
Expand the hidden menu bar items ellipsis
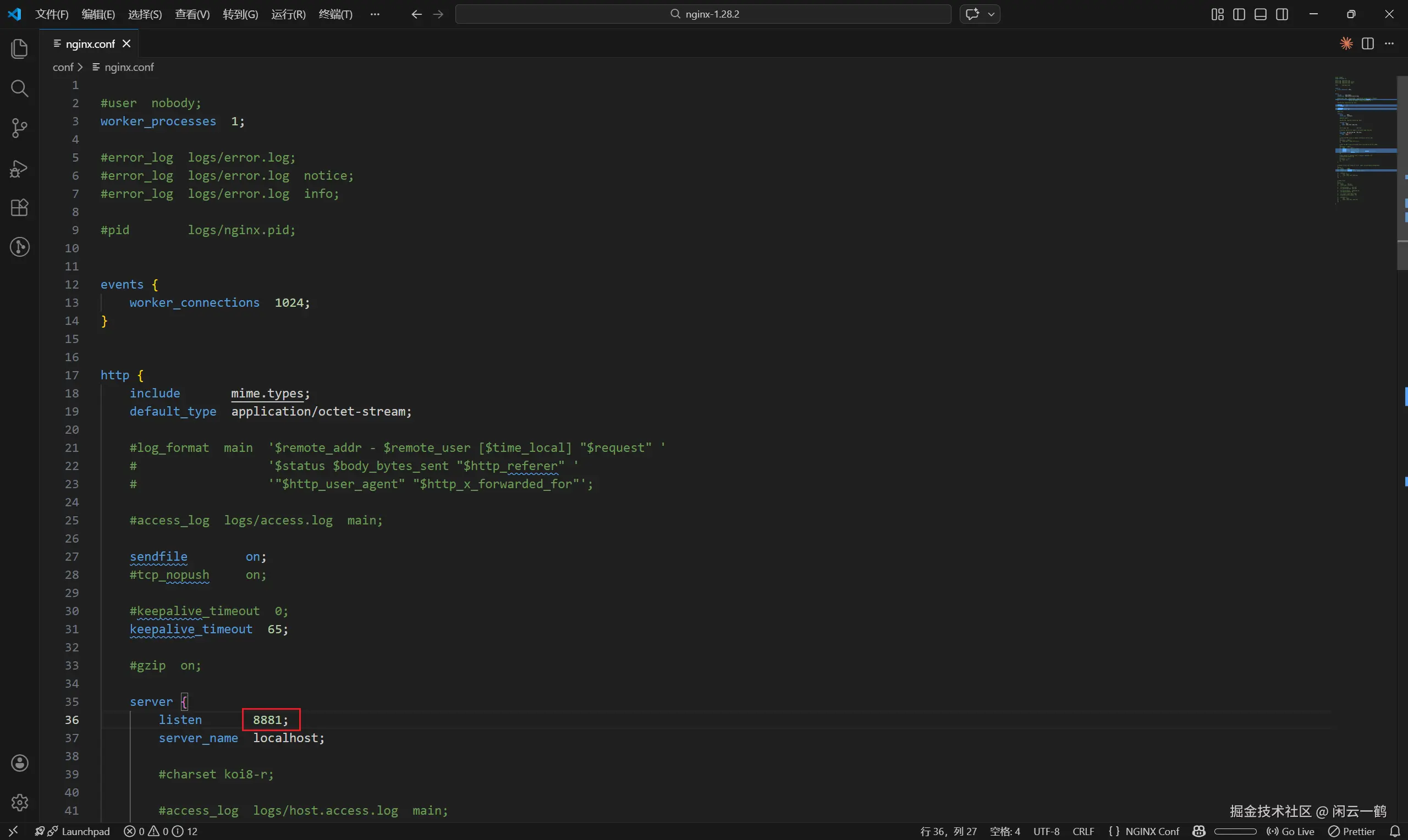(374, 14)
